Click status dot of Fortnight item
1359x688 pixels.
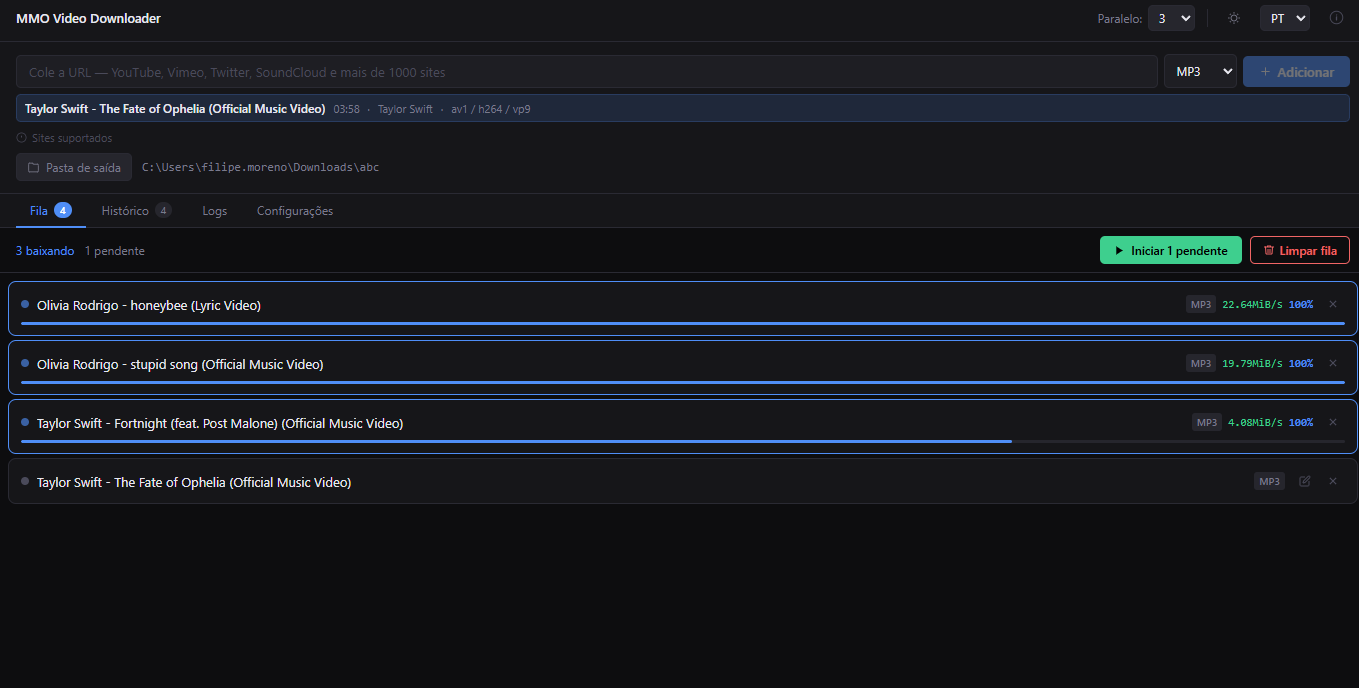click(x=25, y=422)
